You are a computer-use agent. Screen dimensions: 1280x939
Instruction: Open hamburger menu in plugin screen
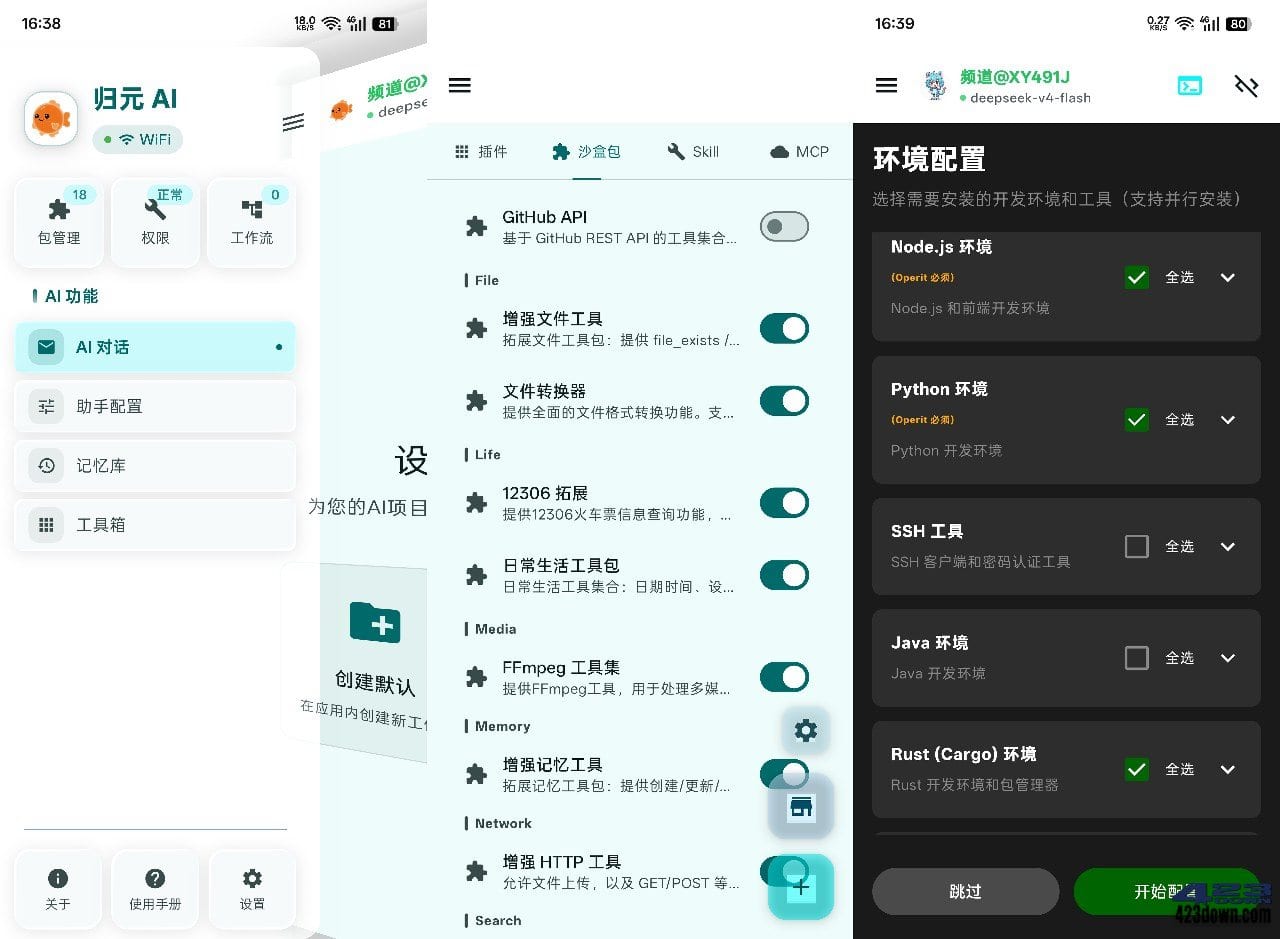point(460,85)
